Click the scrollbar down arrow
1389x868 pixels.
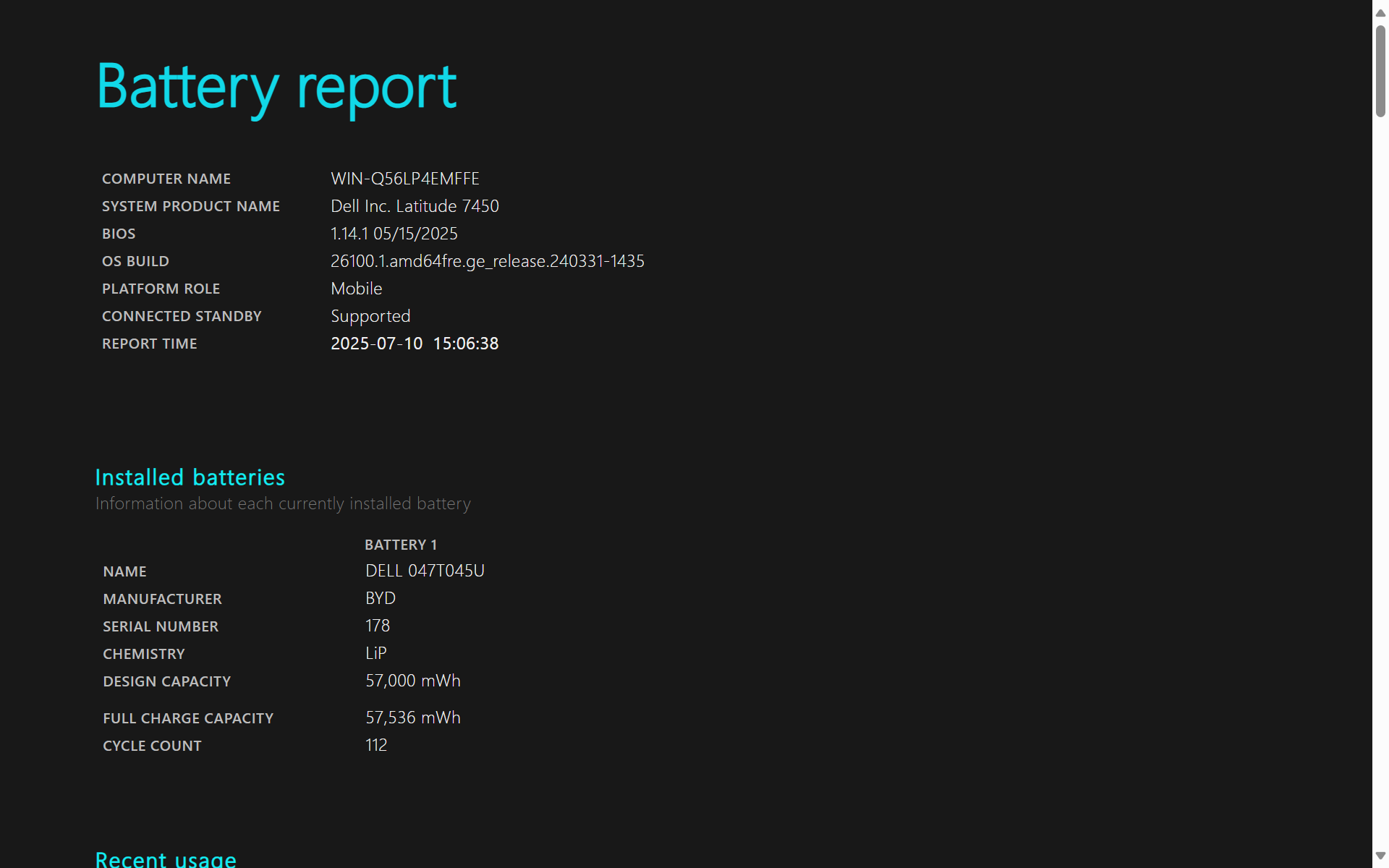(1380, 856)
